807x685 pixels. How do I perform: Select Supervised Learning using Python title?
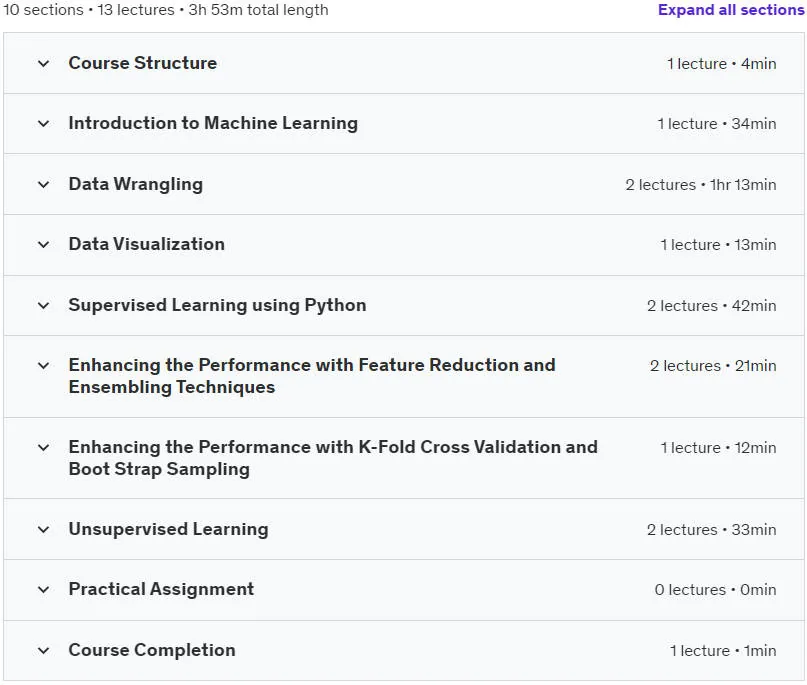[217, 305]
